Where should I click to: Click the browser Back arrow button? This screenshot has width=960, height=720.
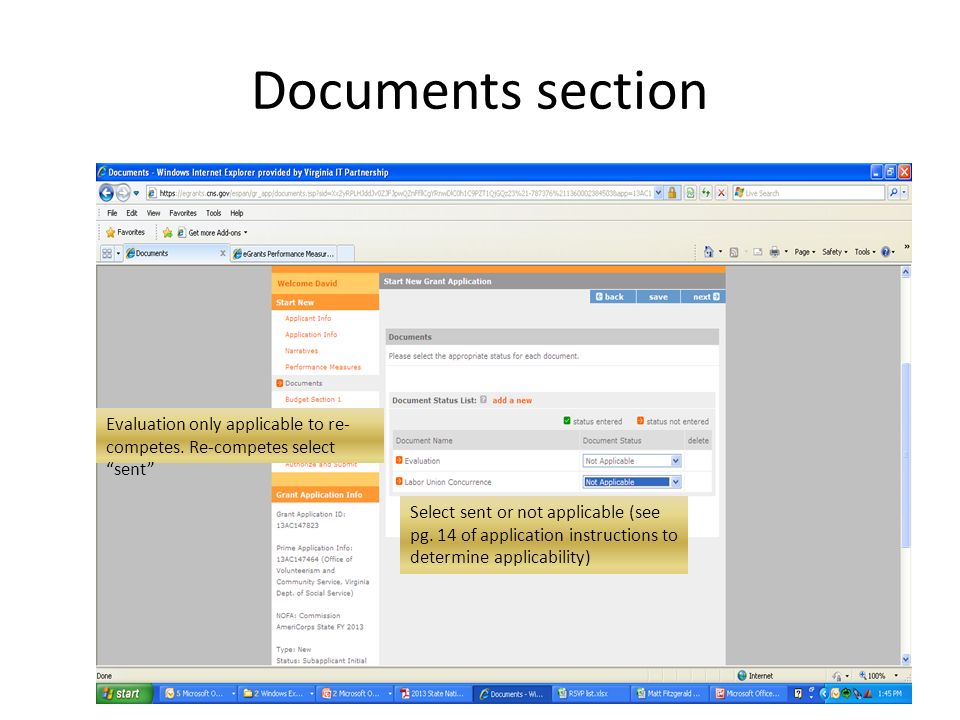click(x=106, y=193)
